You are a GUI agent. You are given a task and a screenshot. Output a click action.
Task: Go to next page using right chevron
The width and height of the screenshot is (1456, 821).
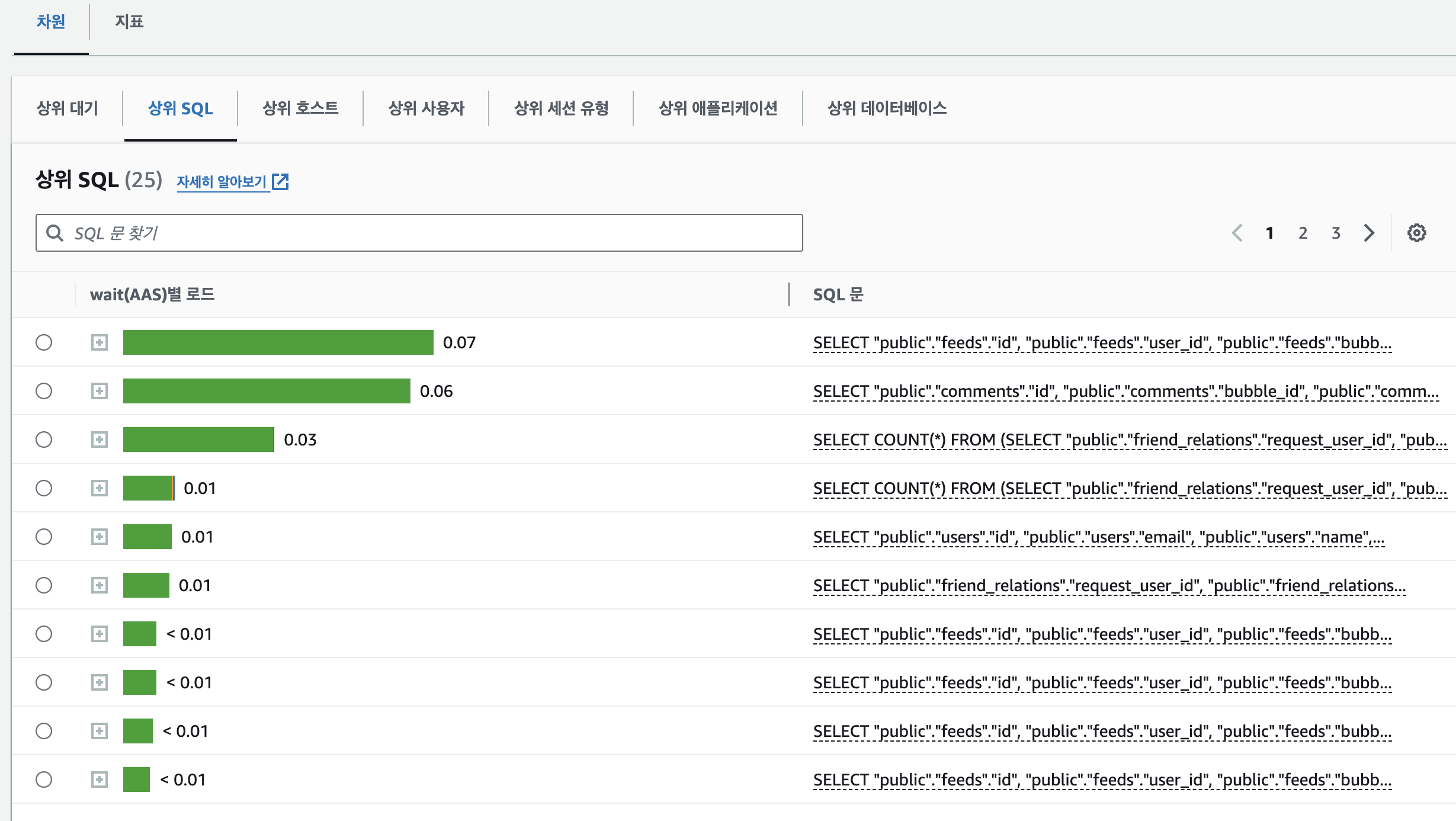point(1369,233)
